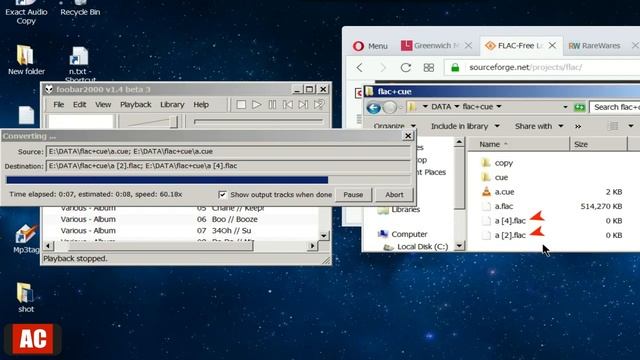Open the New folder desktop icon
Screen dimensions: 640x360
pyautogui.click(x=26, y=60)
